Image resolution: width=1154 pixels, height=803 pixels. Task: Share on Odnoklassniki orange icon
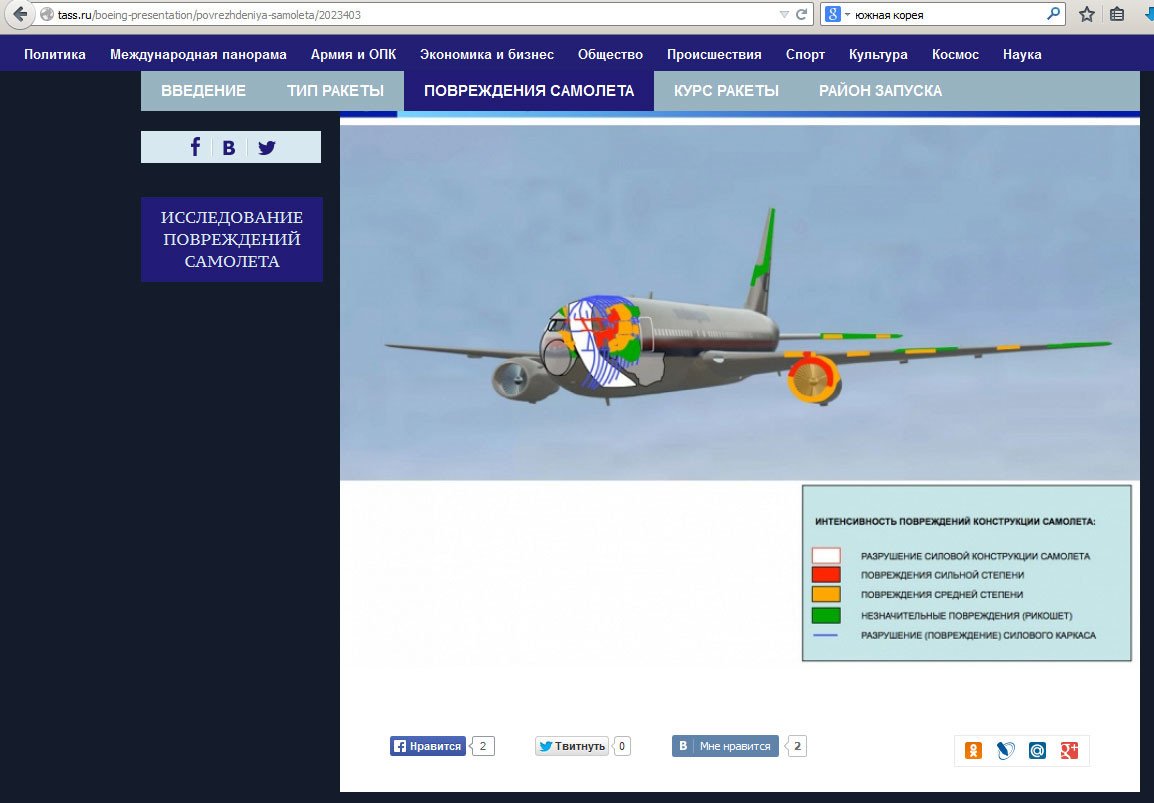coord(973,750)
